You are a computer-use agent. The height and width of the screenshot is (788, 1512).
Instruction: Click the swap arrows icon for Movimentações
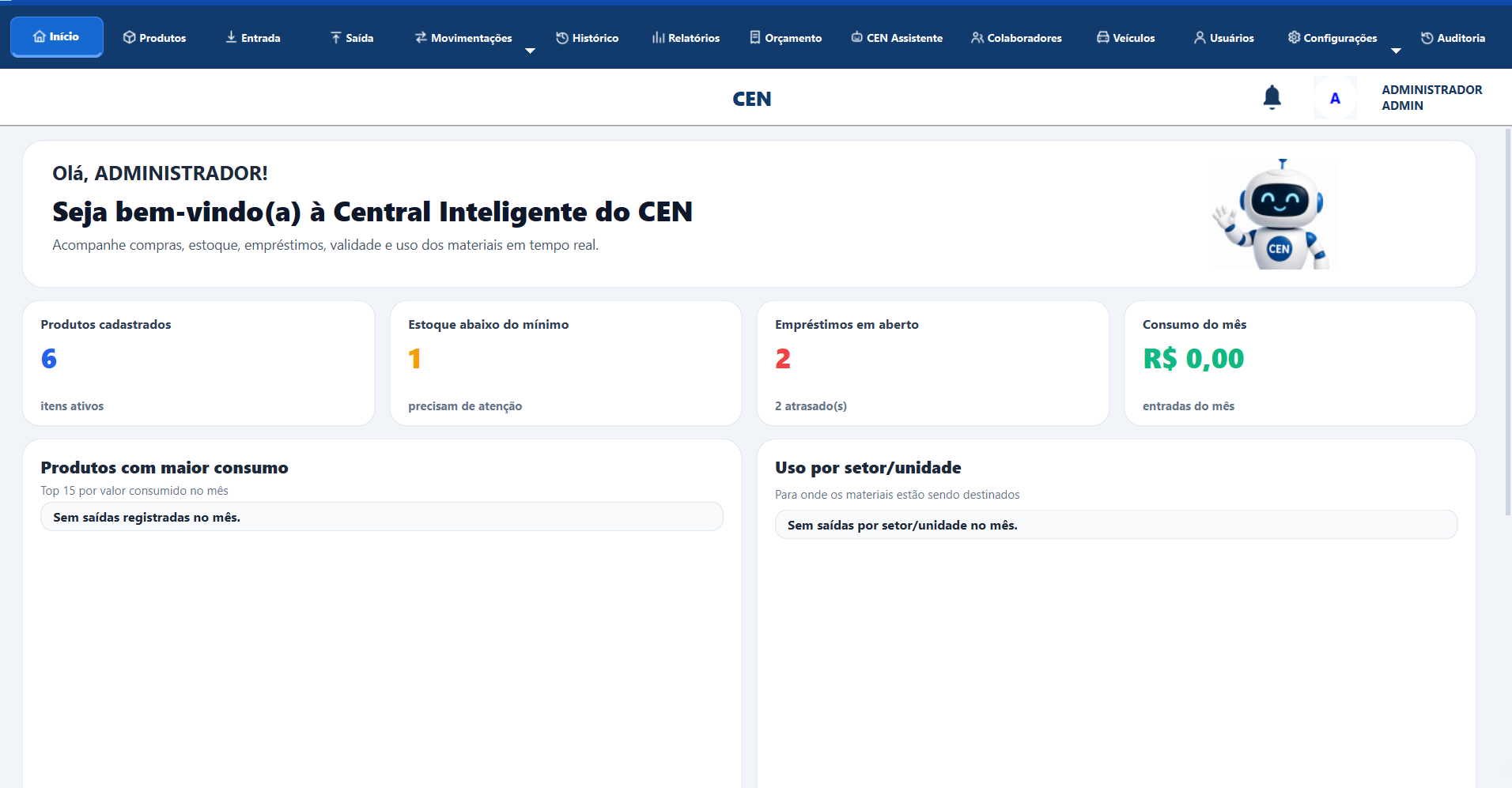click(x=421, y=37)
